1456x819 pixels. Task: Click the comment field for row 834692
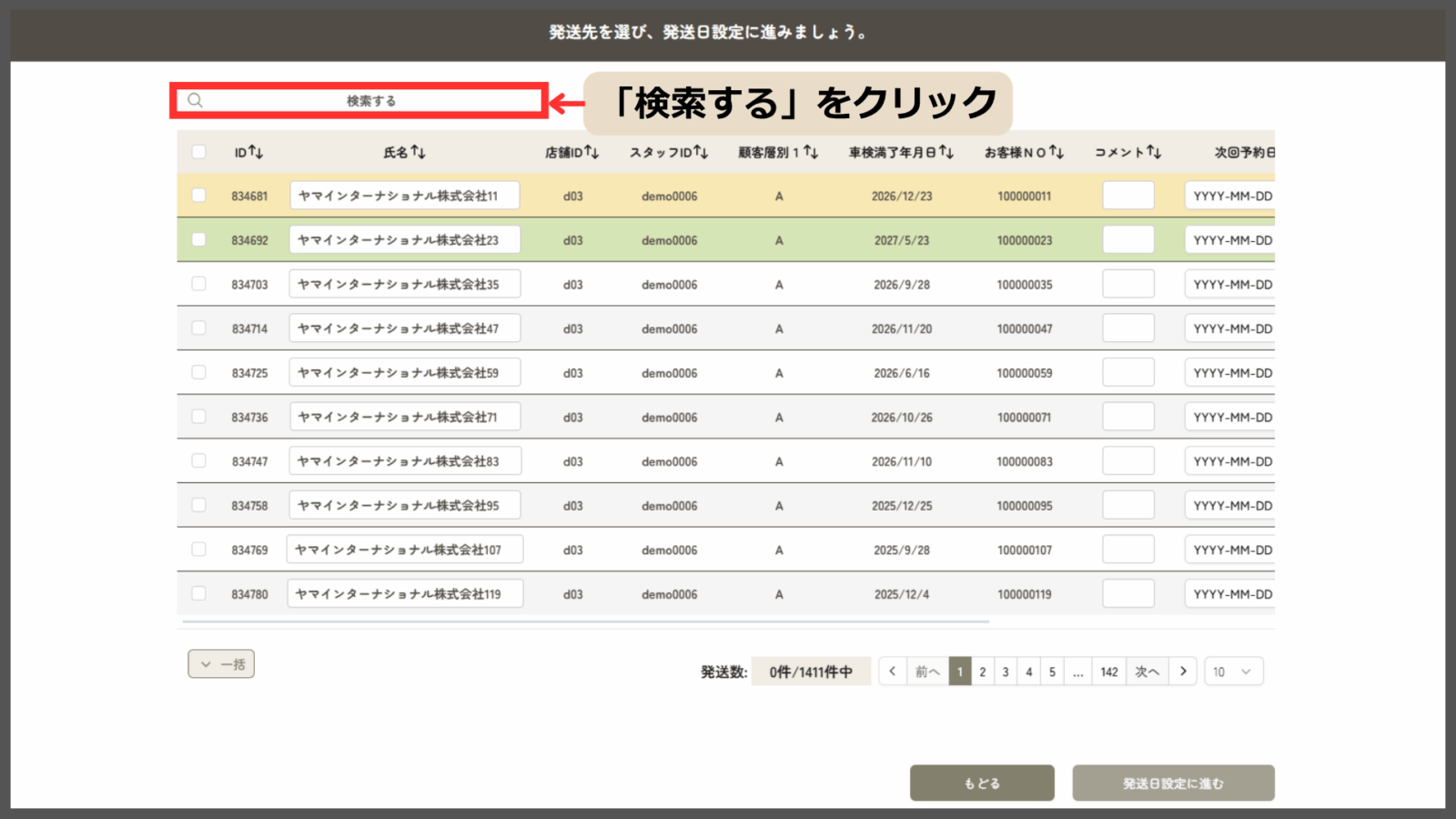pyautogui.click(x=1127, y=240)
